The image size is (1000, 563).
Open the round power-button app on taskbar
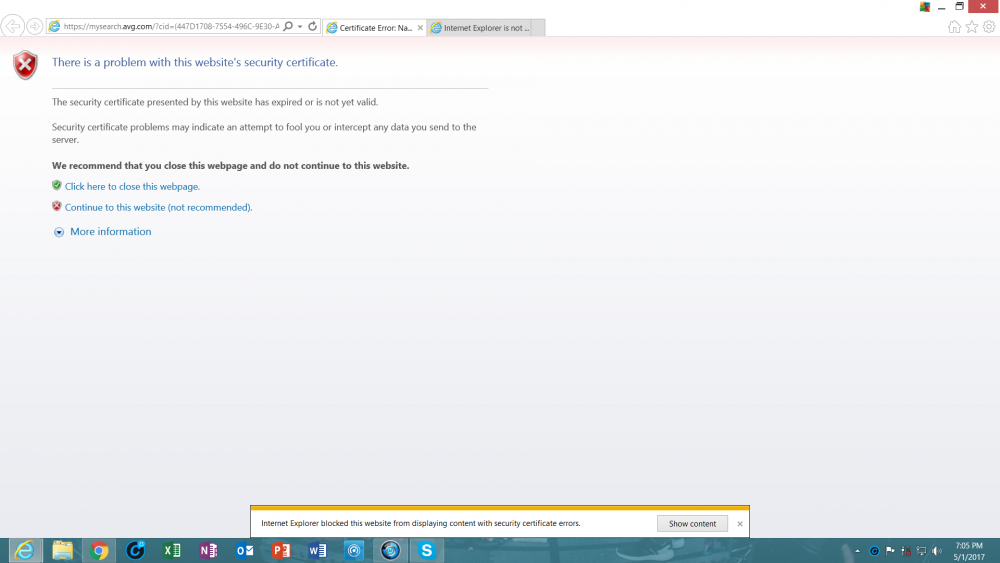tap(390, 550)
